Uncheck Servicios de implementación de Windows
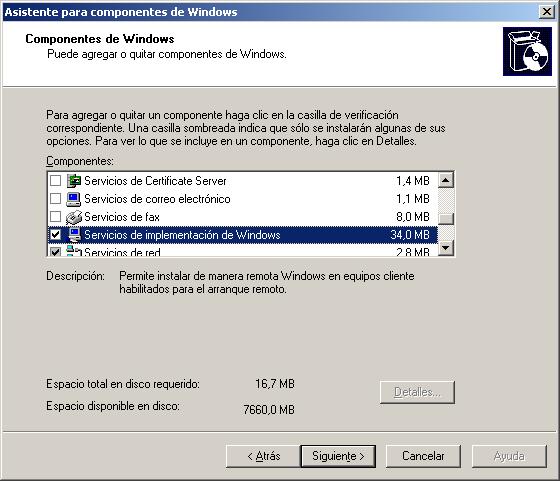This screenshot has width=560, height=481. tap(55, 235)
